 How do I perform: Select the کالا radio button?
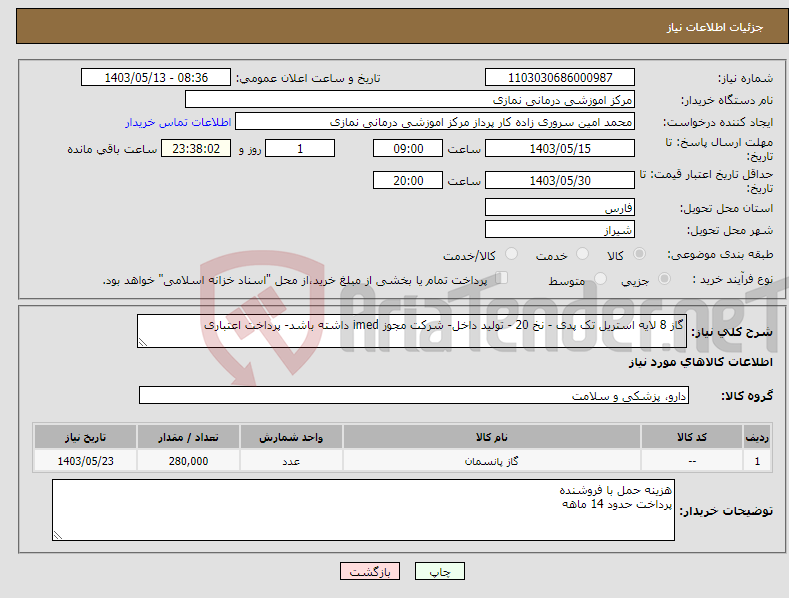[x=639, y=254]
